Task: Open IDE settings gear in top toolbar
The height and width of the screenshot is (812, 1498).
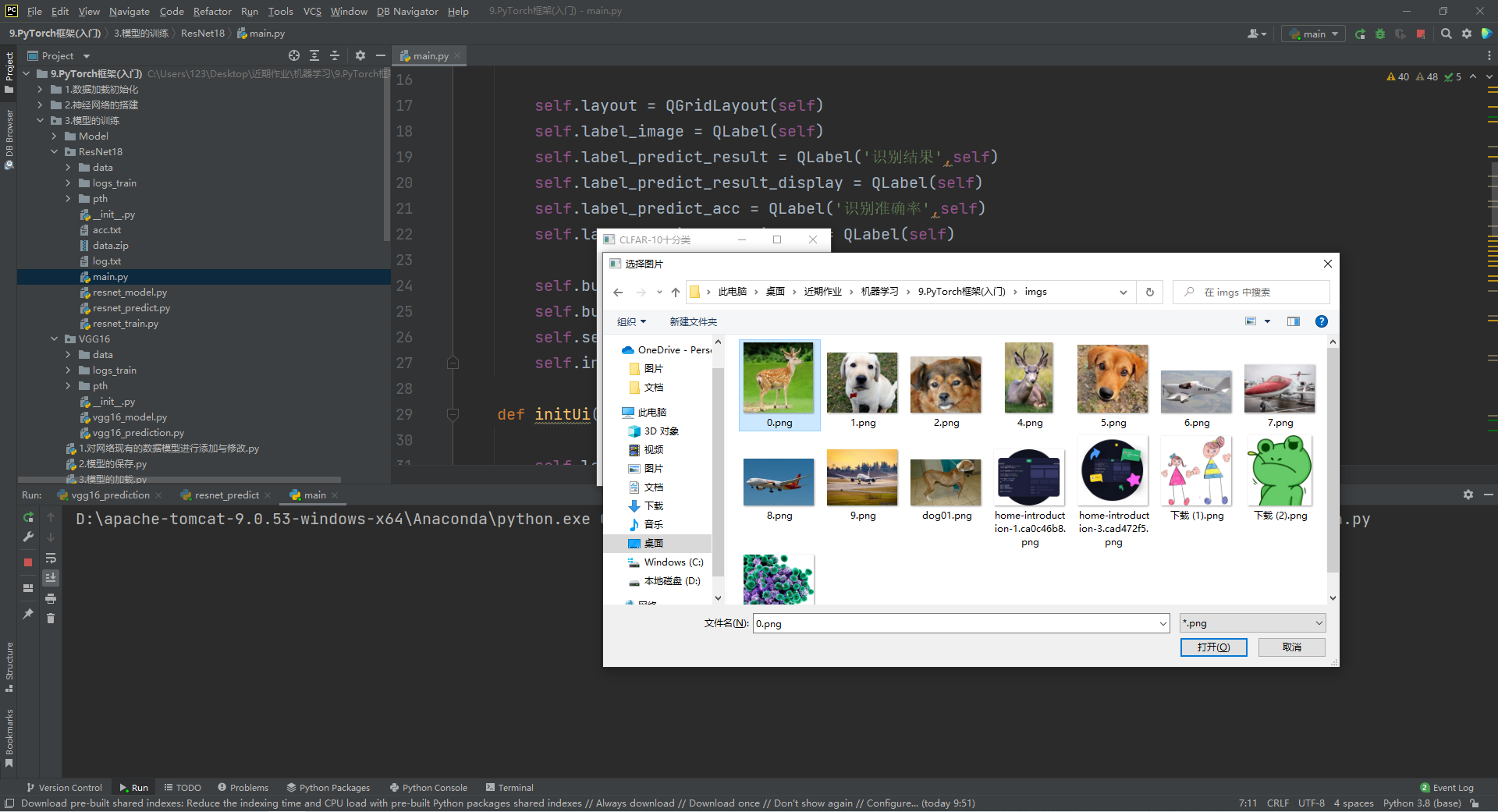Action: point(1467,34)
